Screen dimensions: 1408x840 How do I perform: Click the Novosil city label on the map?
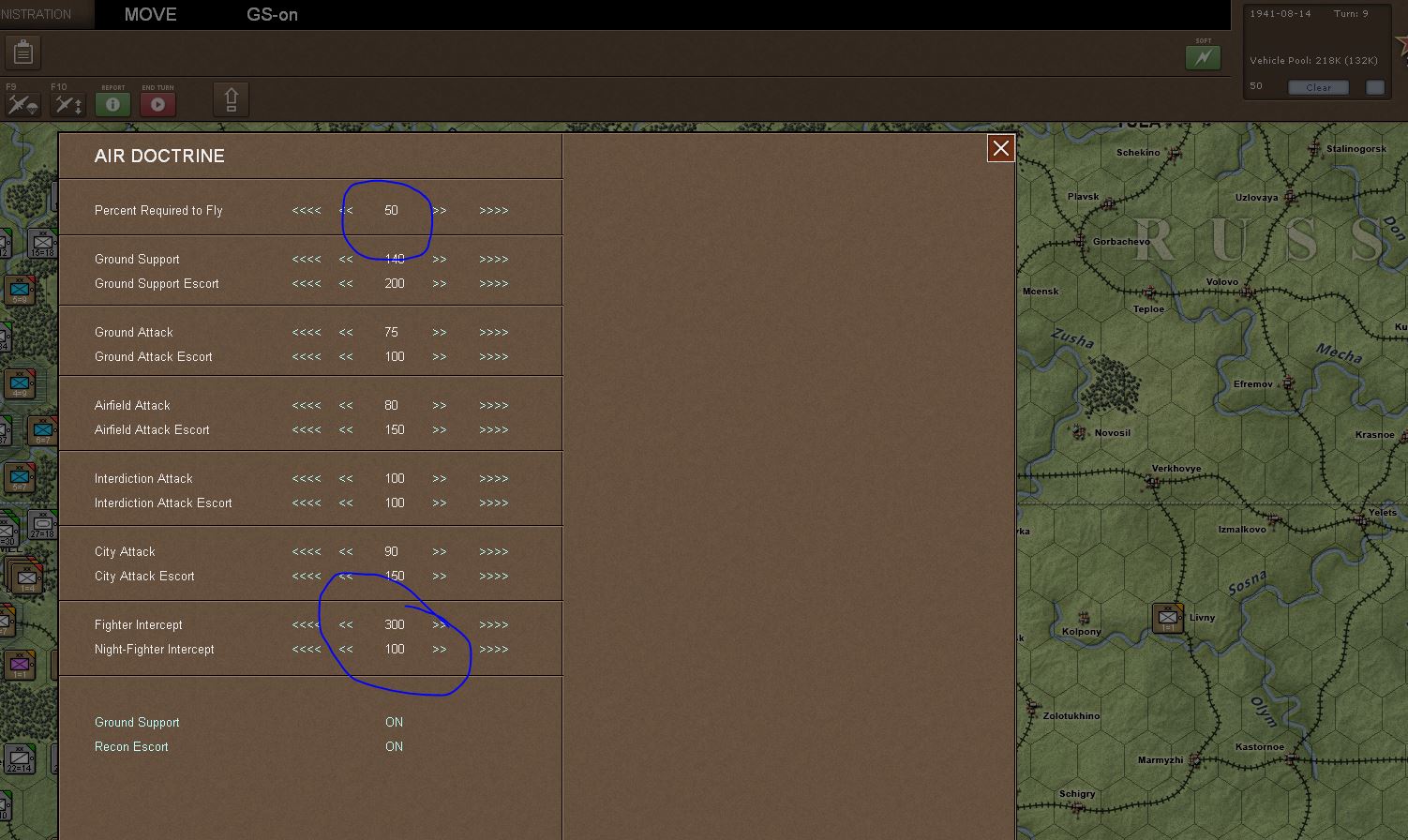coord(1113,433)
